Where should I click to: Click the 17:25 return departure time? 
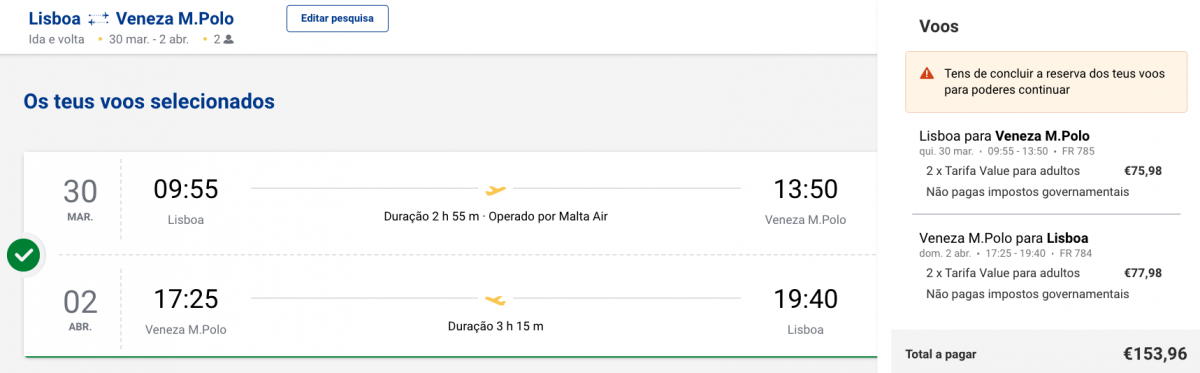pos(185,299)
